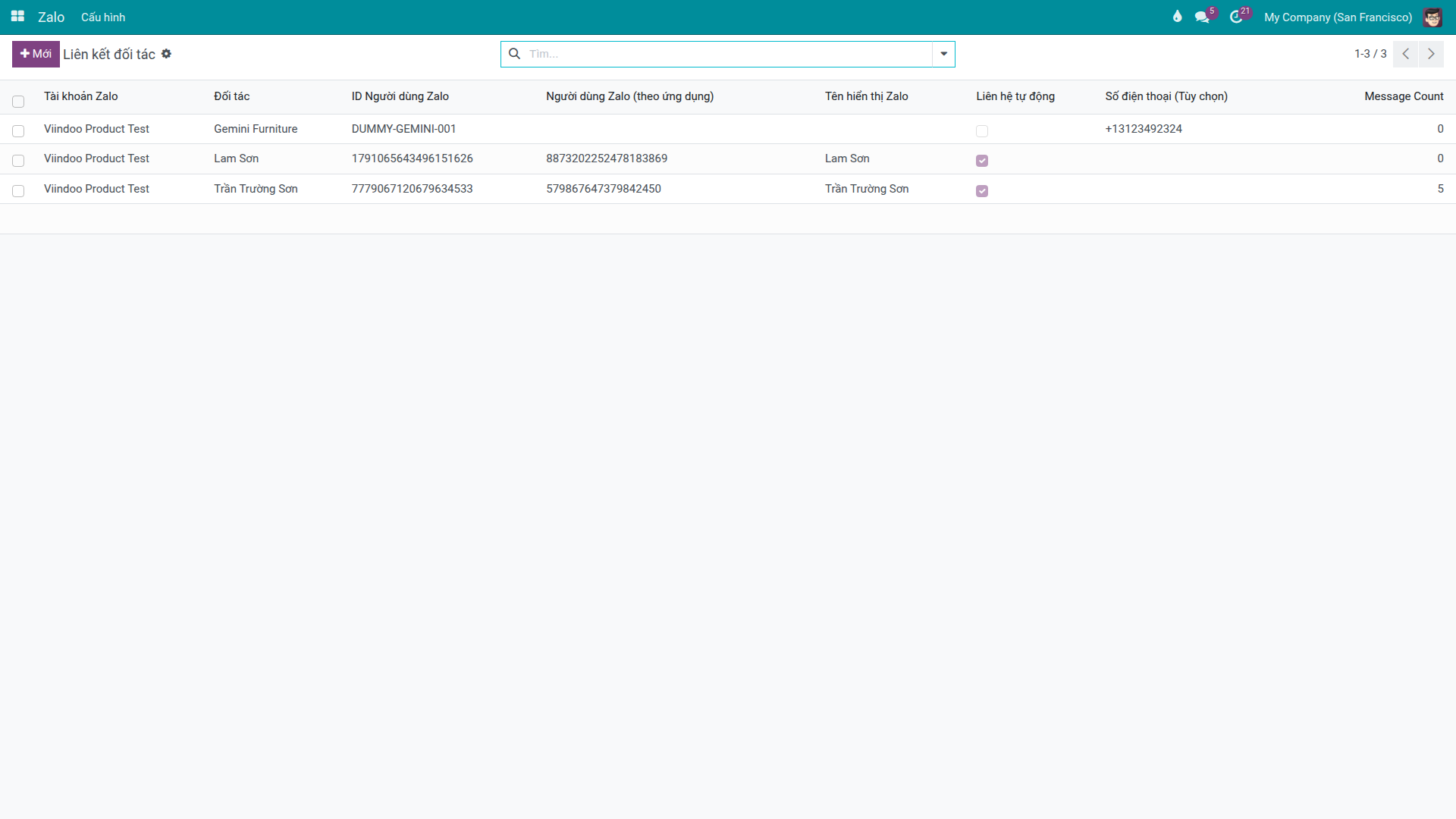Select the Trần Trường Sơn row checkbox
1456x819 pixels.
click(18, 191)
